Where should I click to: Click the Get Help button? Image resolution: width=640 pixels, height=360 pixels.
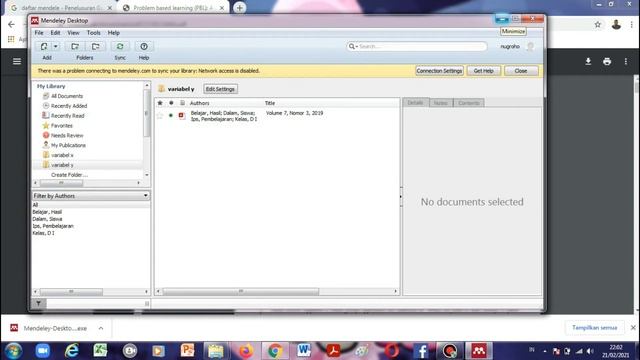[x=483, y=71]
